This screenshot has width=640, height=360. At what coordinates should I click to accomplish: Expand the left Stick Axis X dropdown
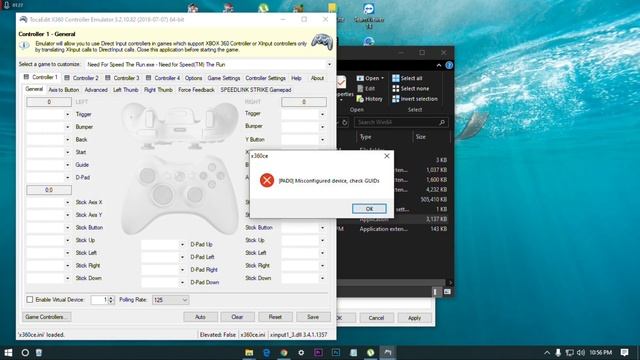[x=67, y=202]
